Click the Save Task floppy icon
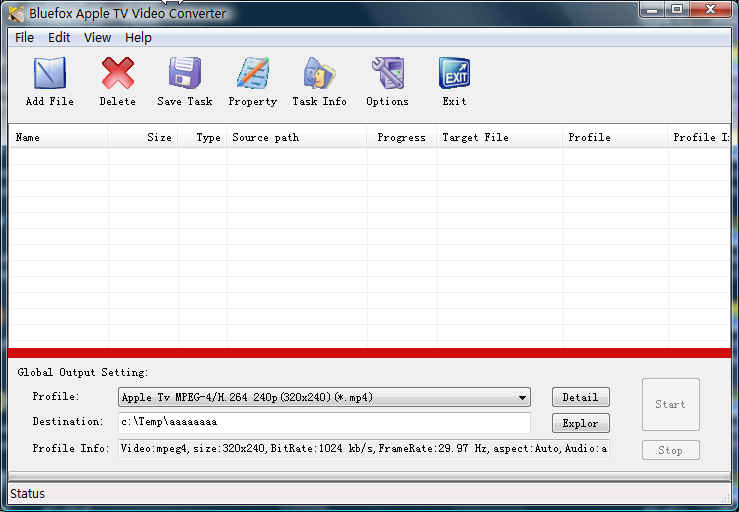This screenshot has width=739, height=512. click(185, 74)
